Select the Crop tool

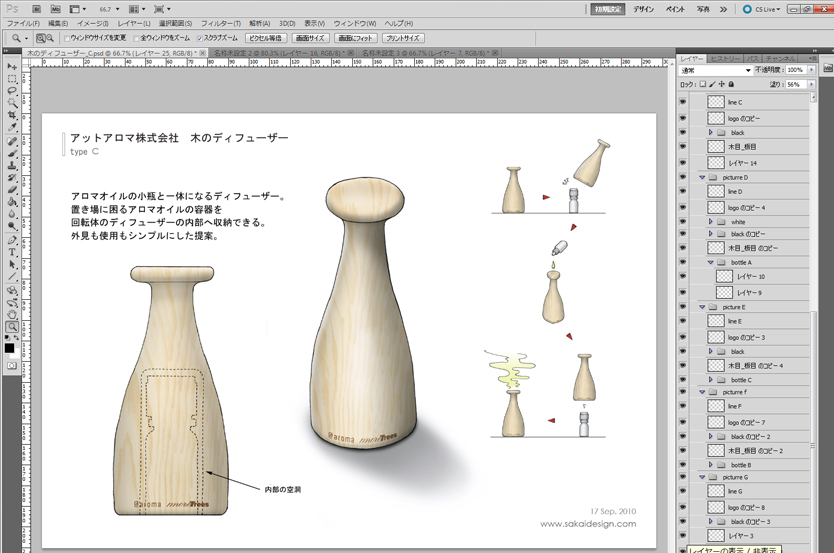point(12,115)
